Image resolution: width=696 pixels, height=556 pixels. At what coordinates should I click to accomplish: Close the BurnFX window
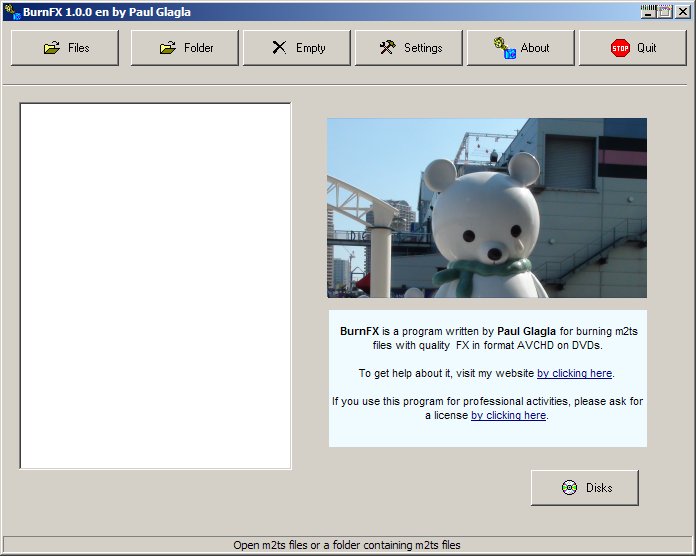683,12
